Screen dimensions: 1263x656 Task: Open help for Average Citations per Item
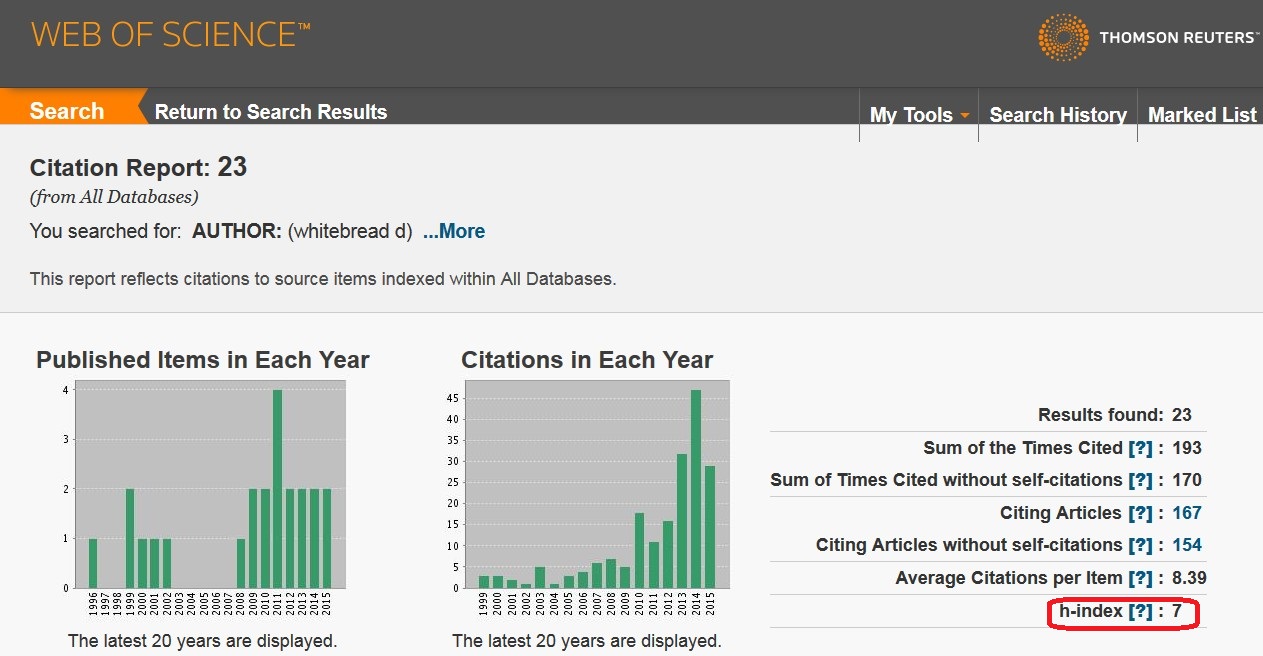[1140, 578]
